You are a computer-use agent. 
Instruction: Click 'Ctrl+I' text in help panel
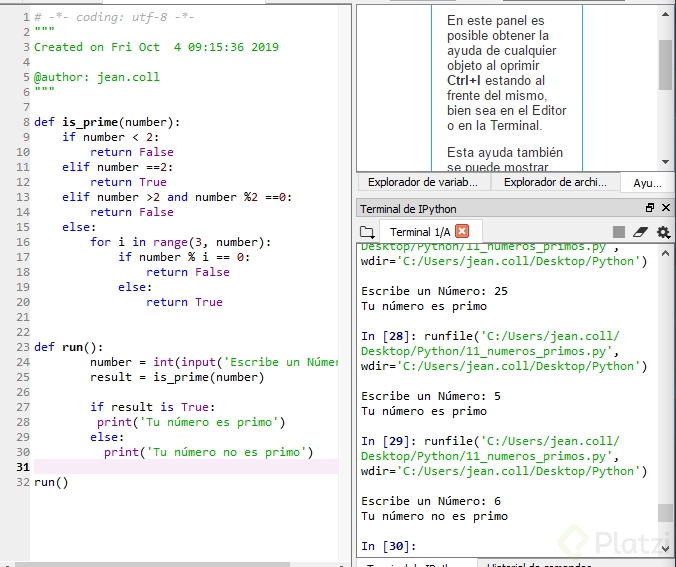[x=463, y=81]
